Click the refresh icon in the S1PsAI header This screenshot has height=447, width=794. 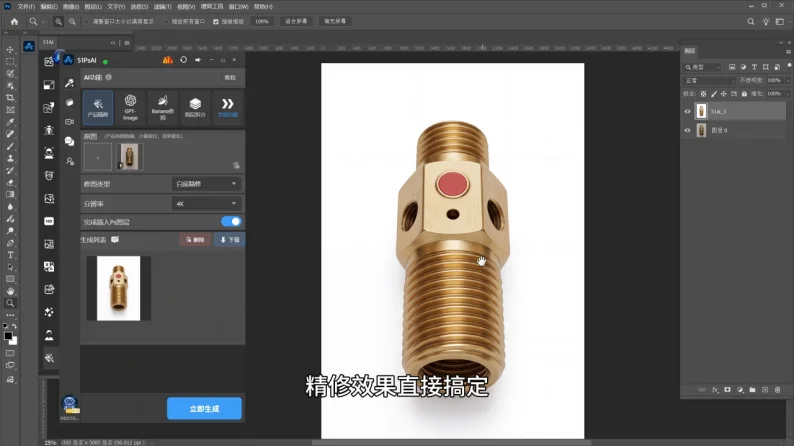(183, 60)
